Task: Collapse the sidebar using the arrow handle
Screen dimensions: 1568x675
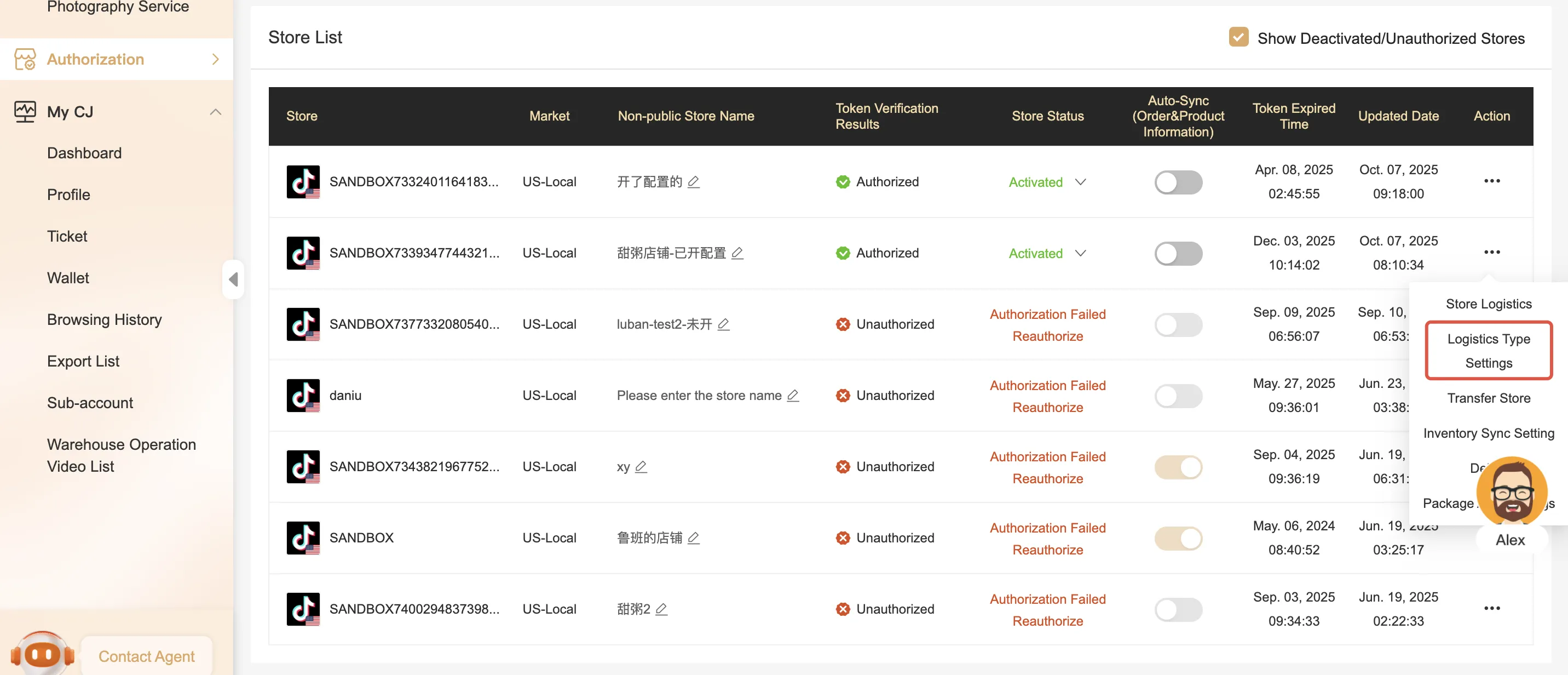Action: 233,279
